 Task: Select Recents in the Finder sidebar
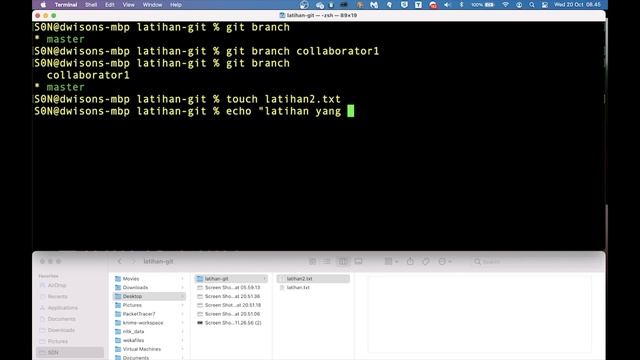pyautogui.click(x=57, y=297)
